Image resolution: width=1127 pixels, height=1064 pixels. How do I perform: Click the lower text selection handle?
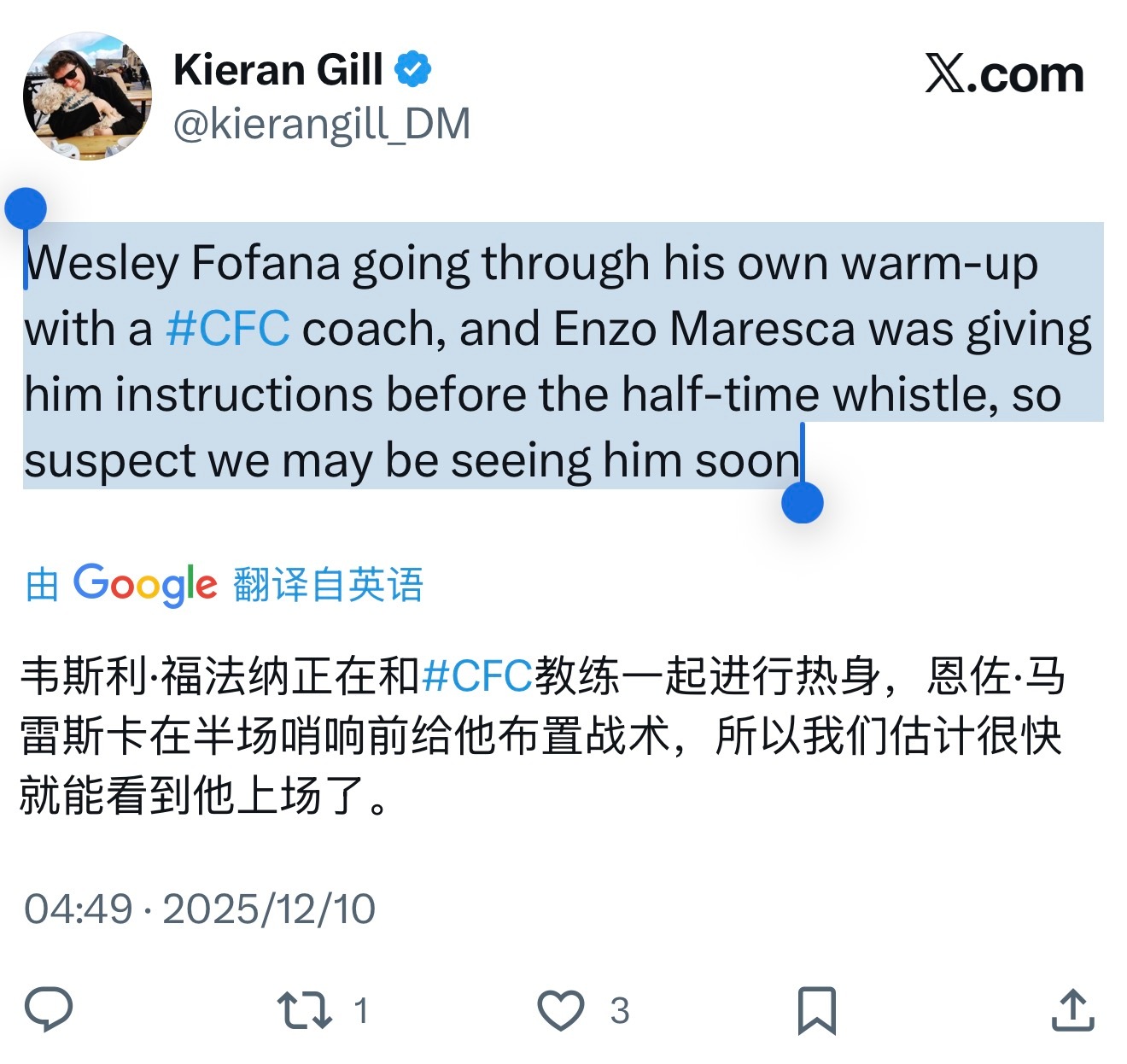tap(802, 504)
